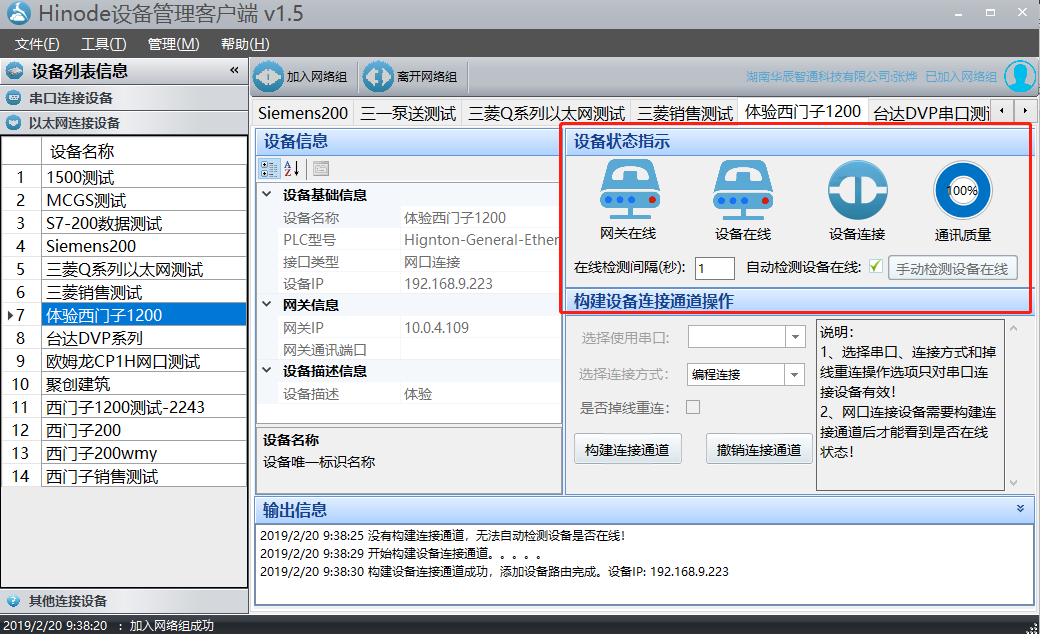Select the 网关在线 gateway status icon
The image size is (1040, 634).
(629, 190)
